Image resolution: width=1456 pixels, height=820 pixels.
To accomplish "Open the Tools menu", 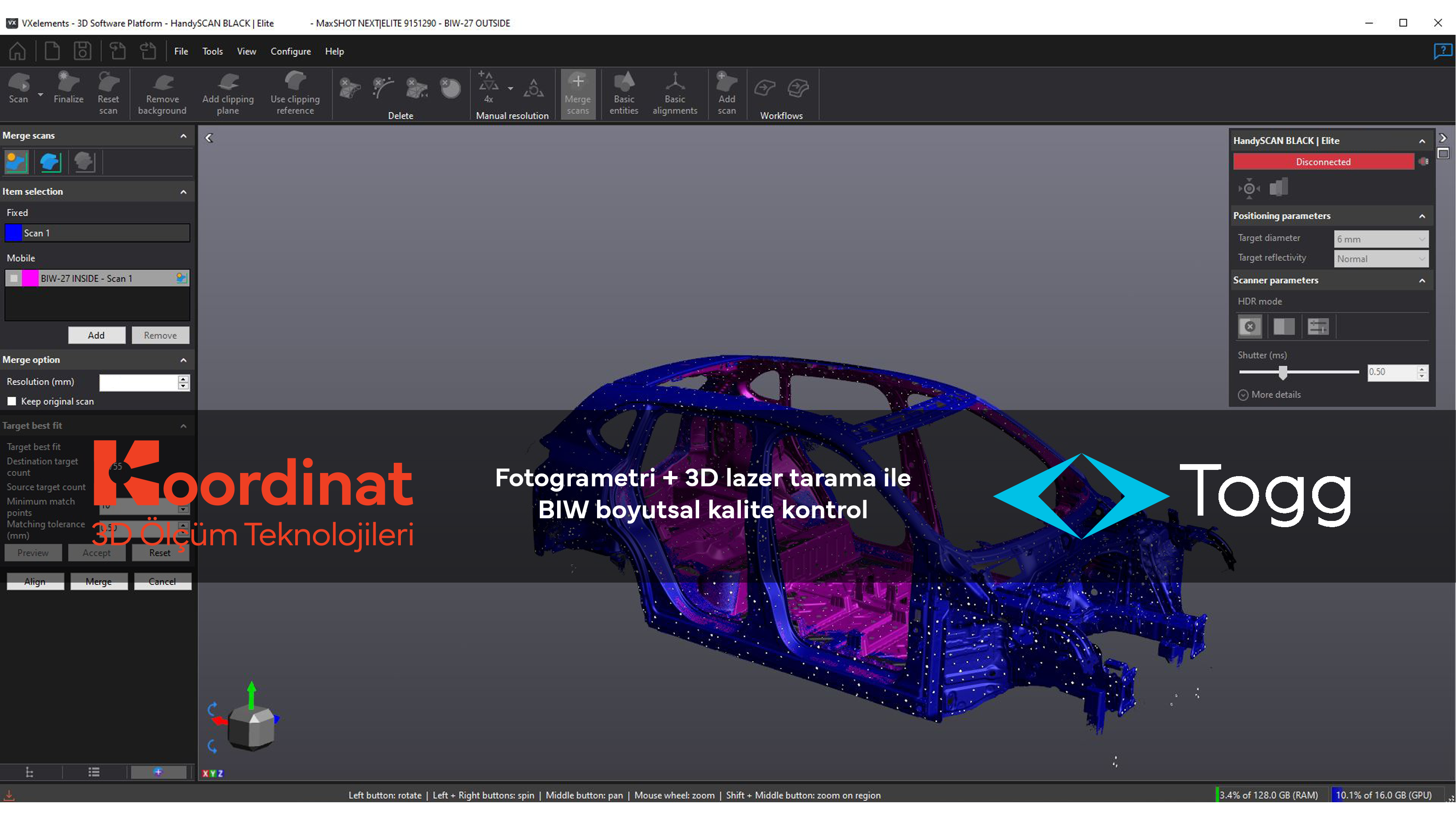I will (x=213, y=51).
